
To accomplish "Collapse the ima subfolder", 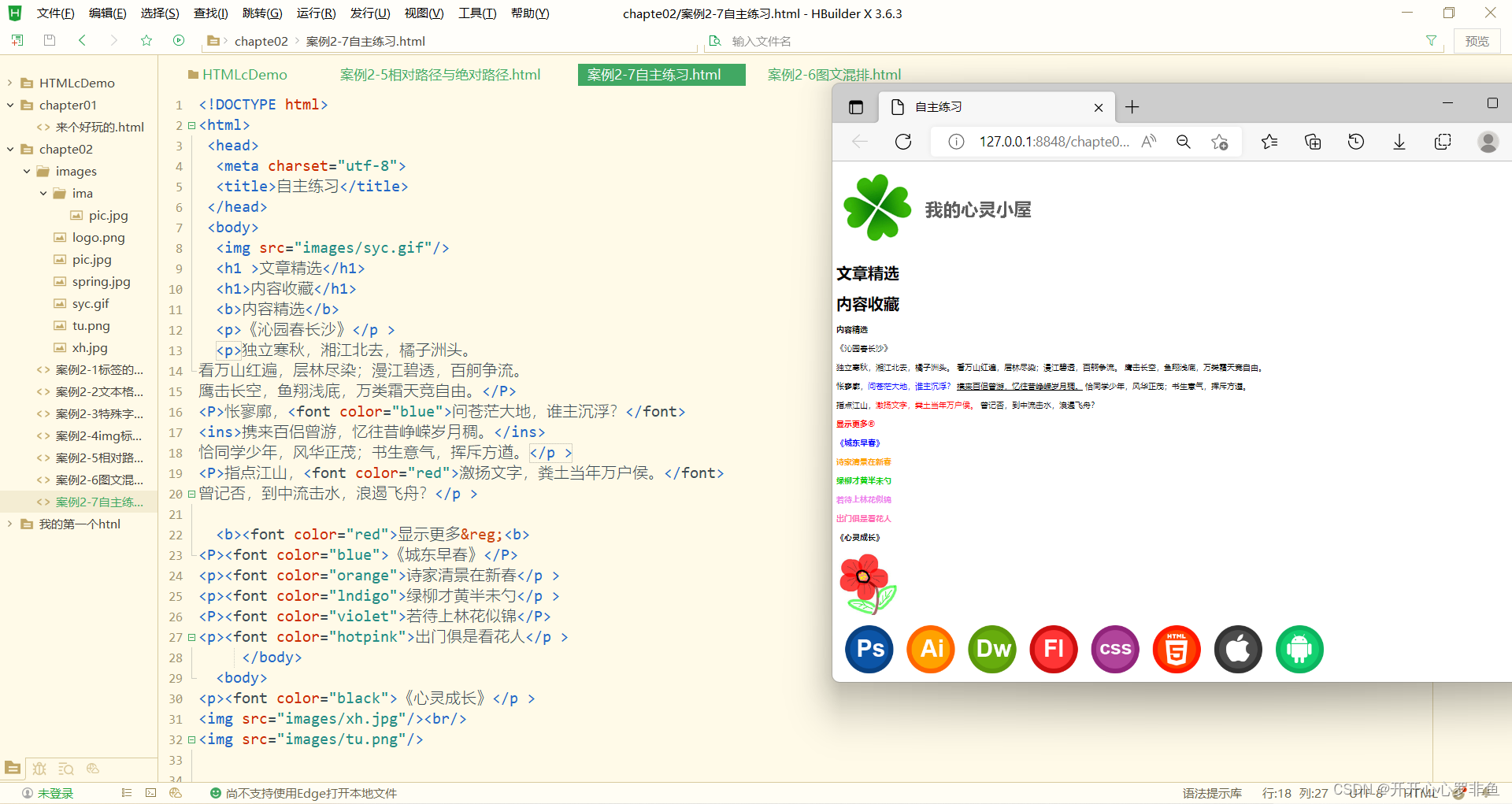I will [43, 193].
